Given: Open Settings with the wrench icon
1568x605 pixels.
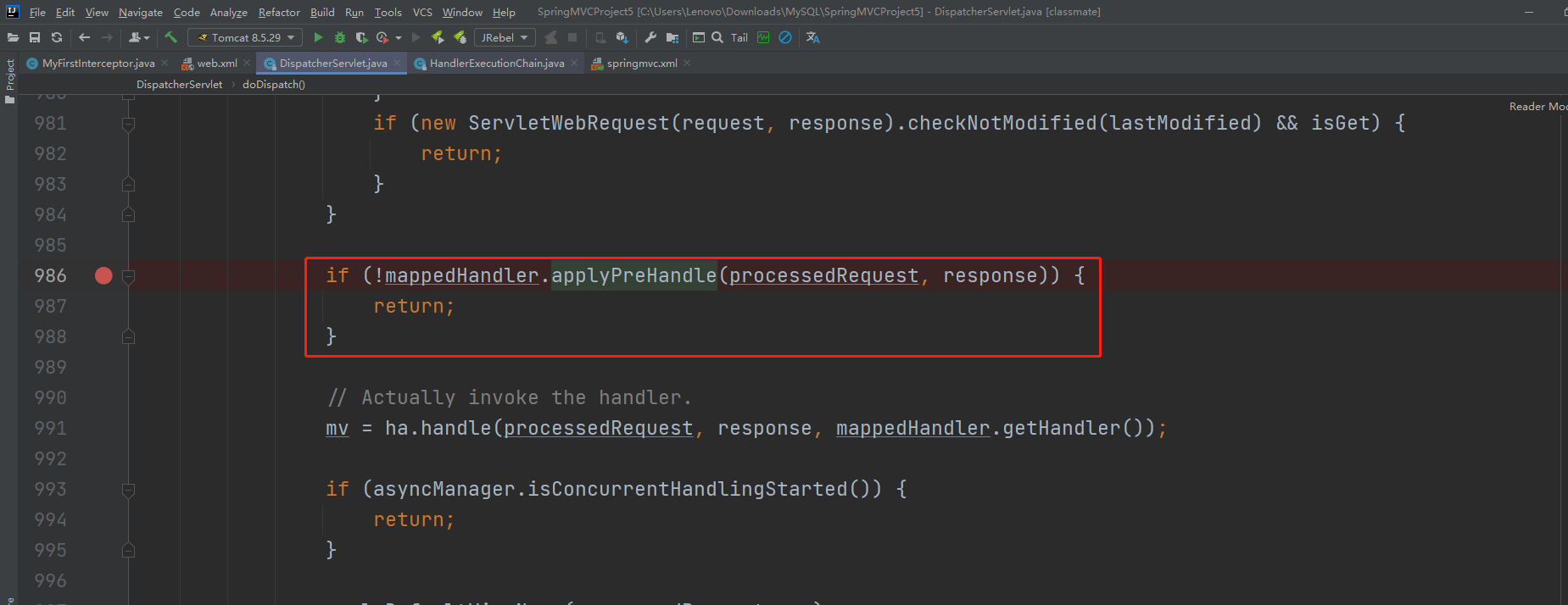Looking at the screenshot, I should coord(650,37).
